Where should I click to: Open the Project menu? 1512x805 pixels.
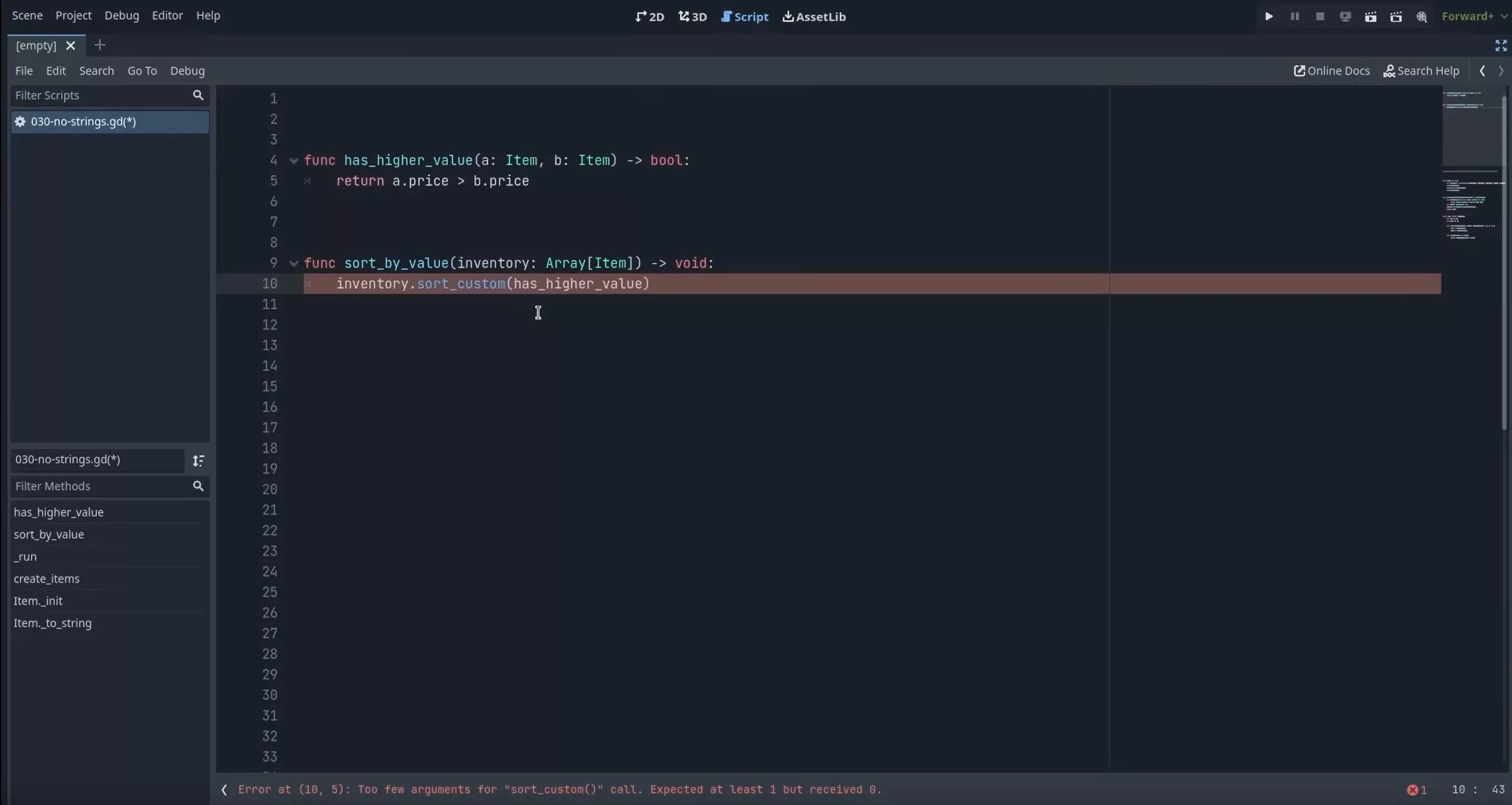coord(73,15)
